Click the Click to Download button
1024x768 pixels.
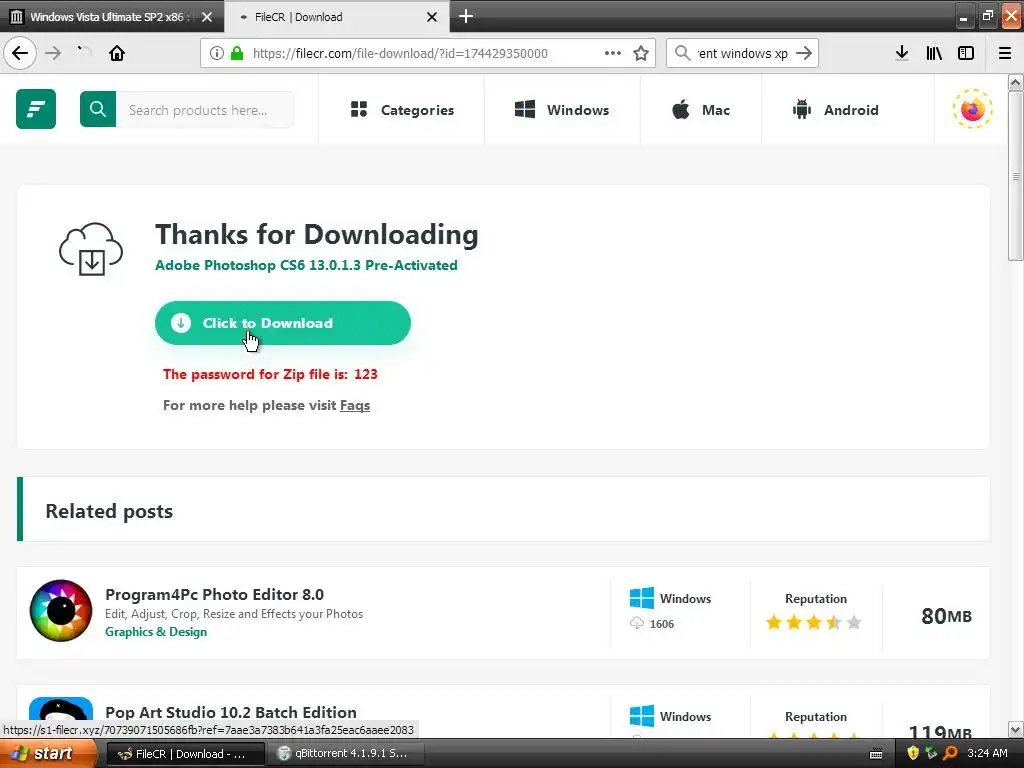[283, 323]
